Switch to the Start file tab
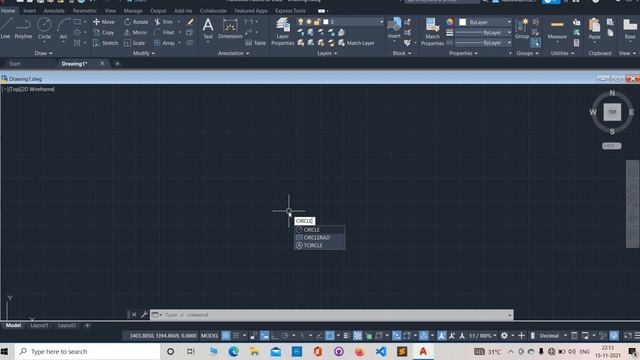The height and width of the screenshot is (360, 640). 15,64
